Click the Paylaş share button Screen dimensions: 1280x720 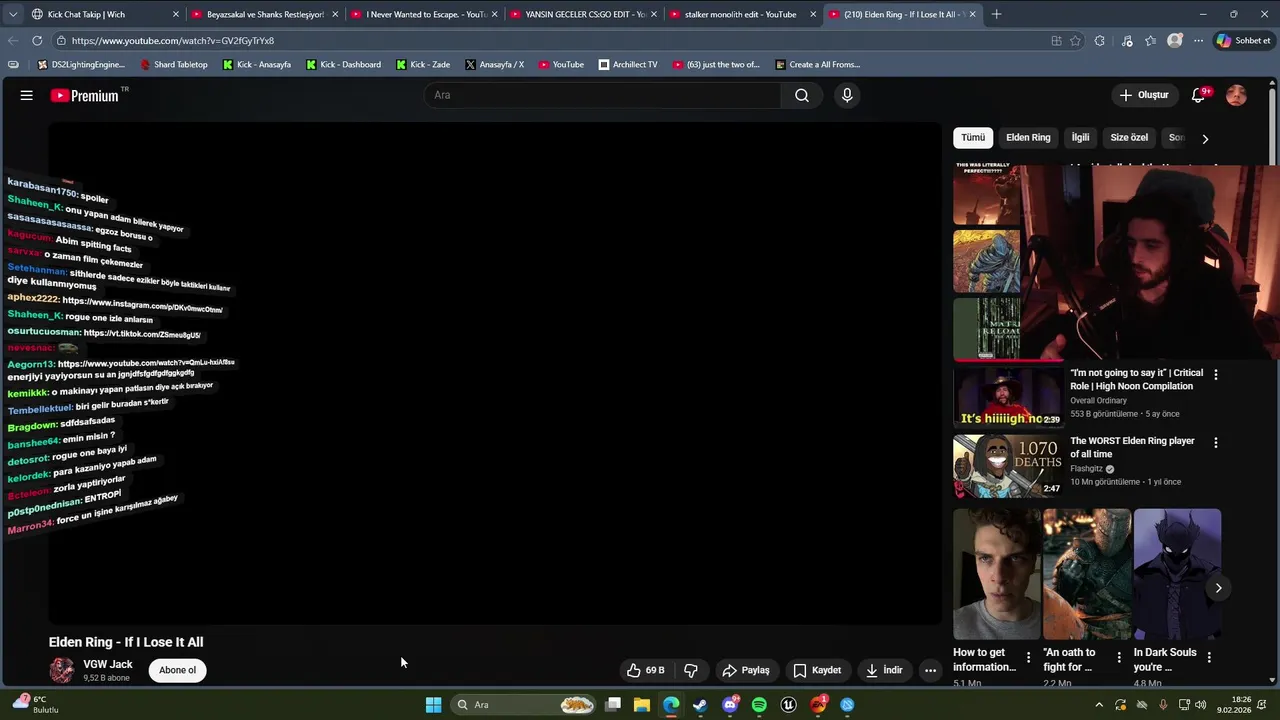(746, 670)
